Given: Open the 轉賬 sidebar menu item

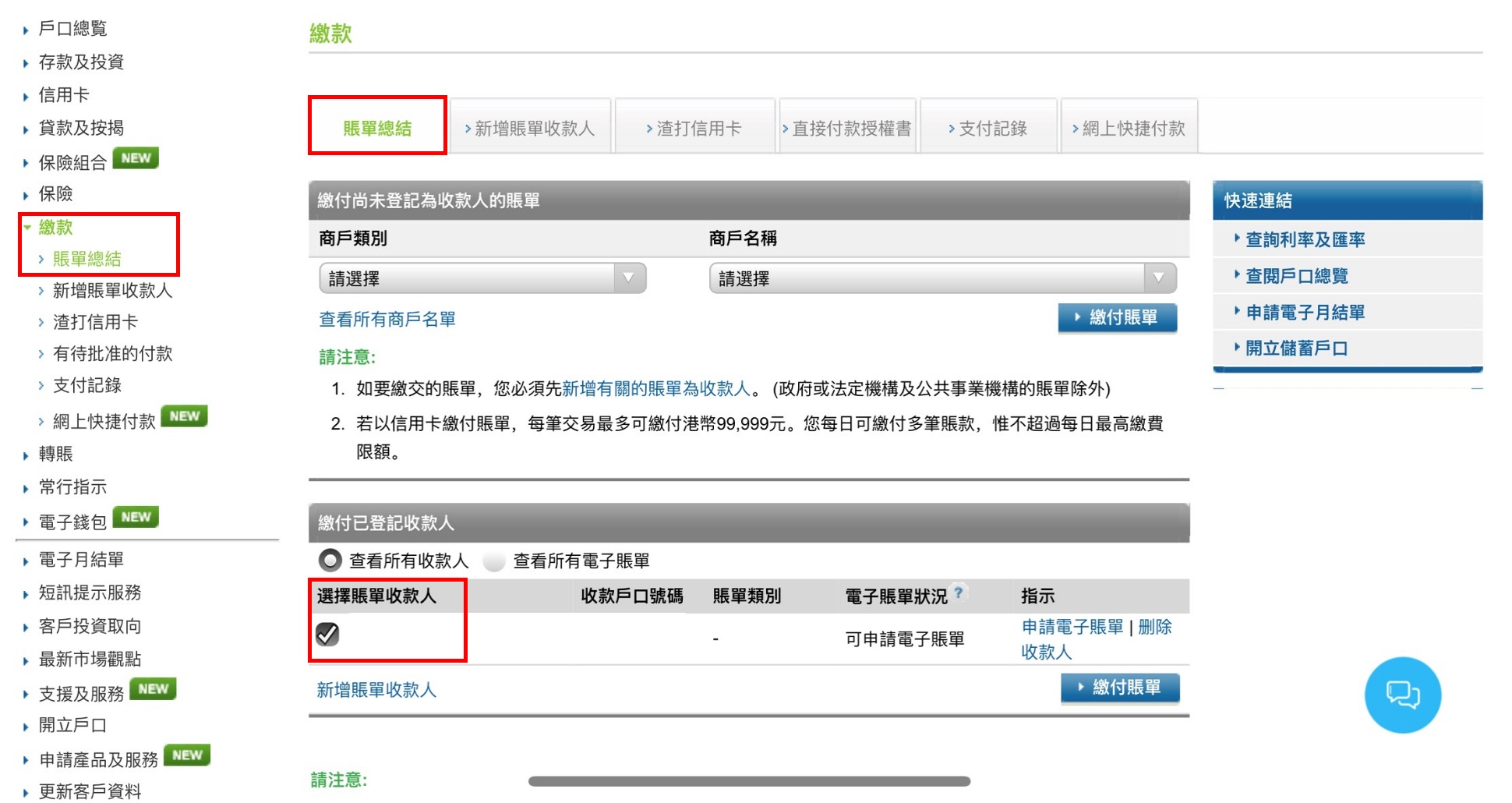Looking at the screenshot, I should pyautogui.click(x=55, y=454).
